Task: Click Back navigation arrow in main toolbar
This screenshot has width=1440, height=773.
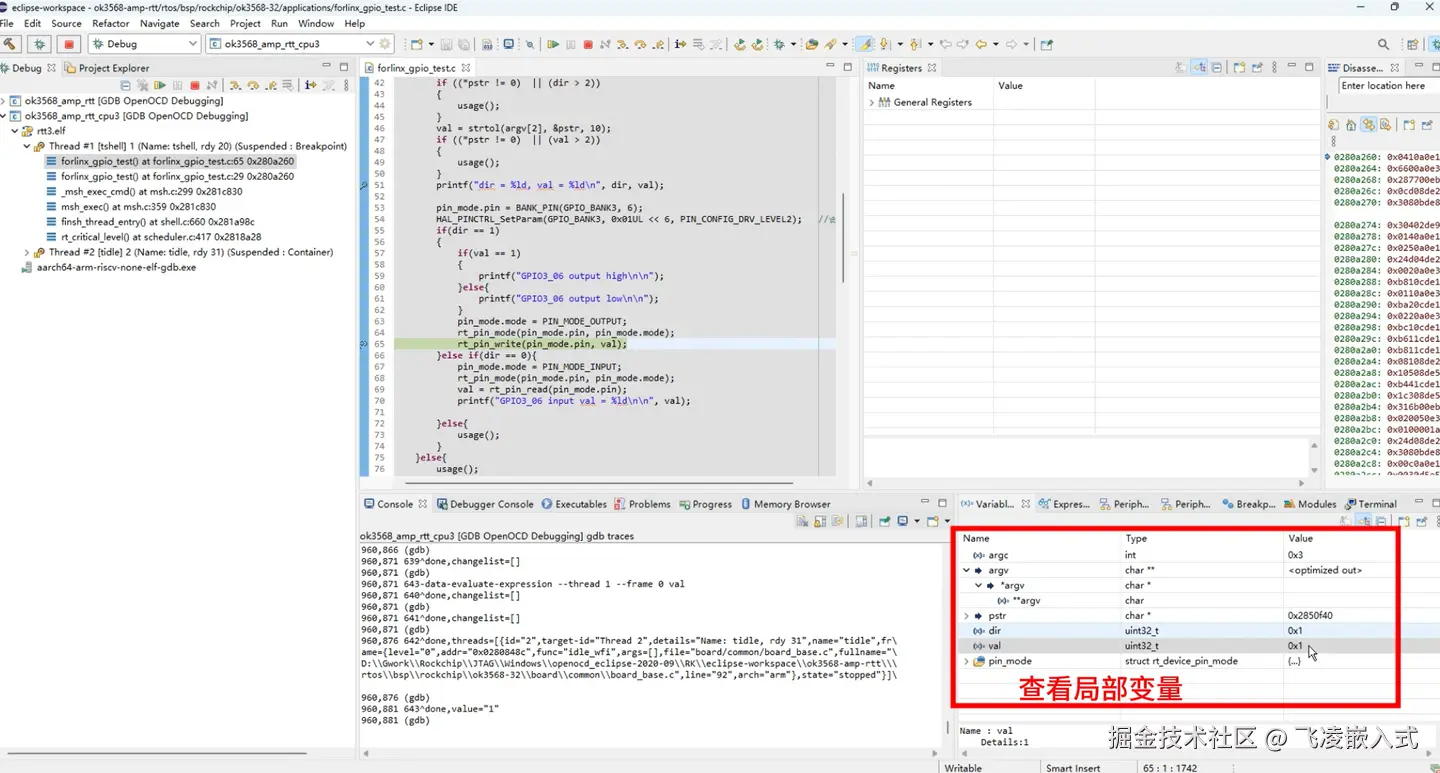Action: [x=981, y=44]
